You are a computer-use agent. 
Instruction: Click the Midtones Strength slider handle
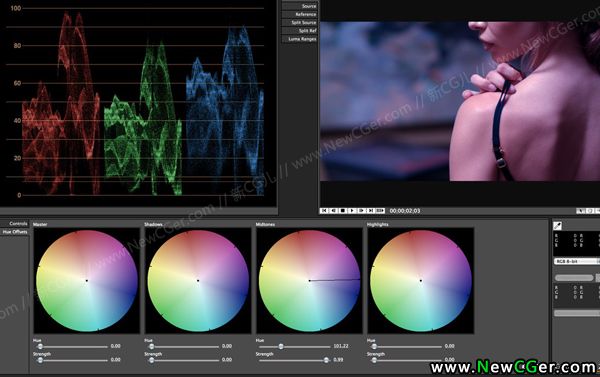pyautogui.click(x=326, y=360)
